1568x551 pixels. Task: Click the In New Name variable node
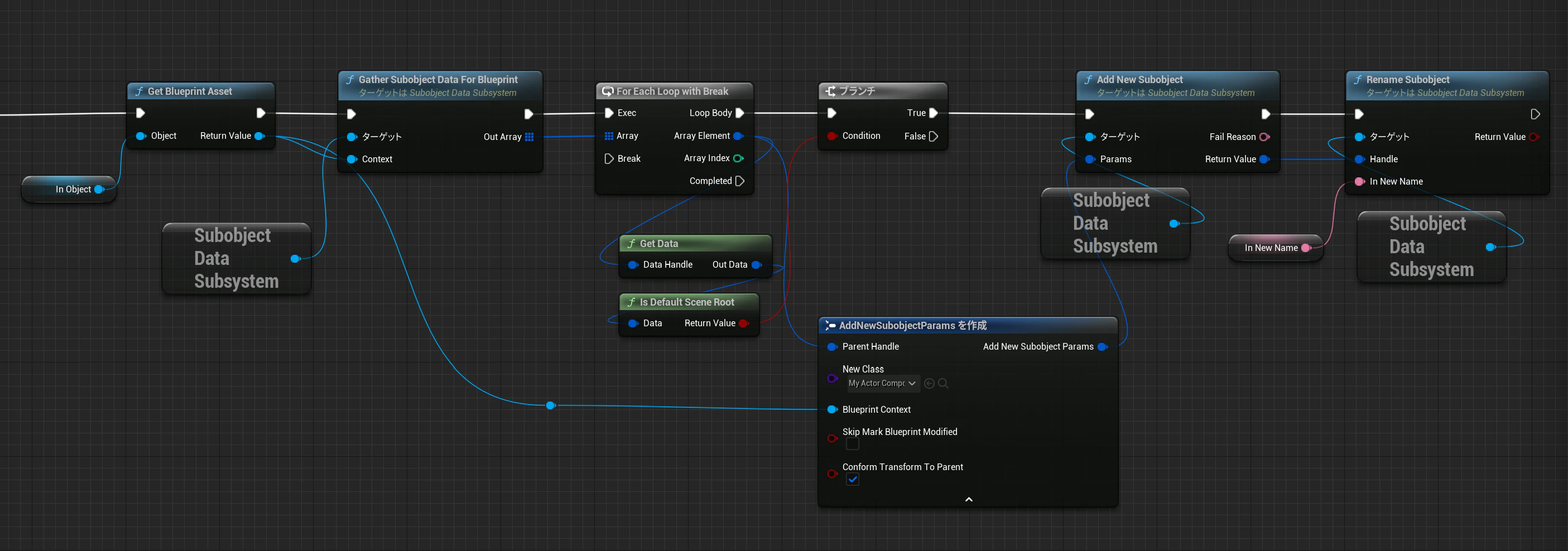click(1276, 248)
